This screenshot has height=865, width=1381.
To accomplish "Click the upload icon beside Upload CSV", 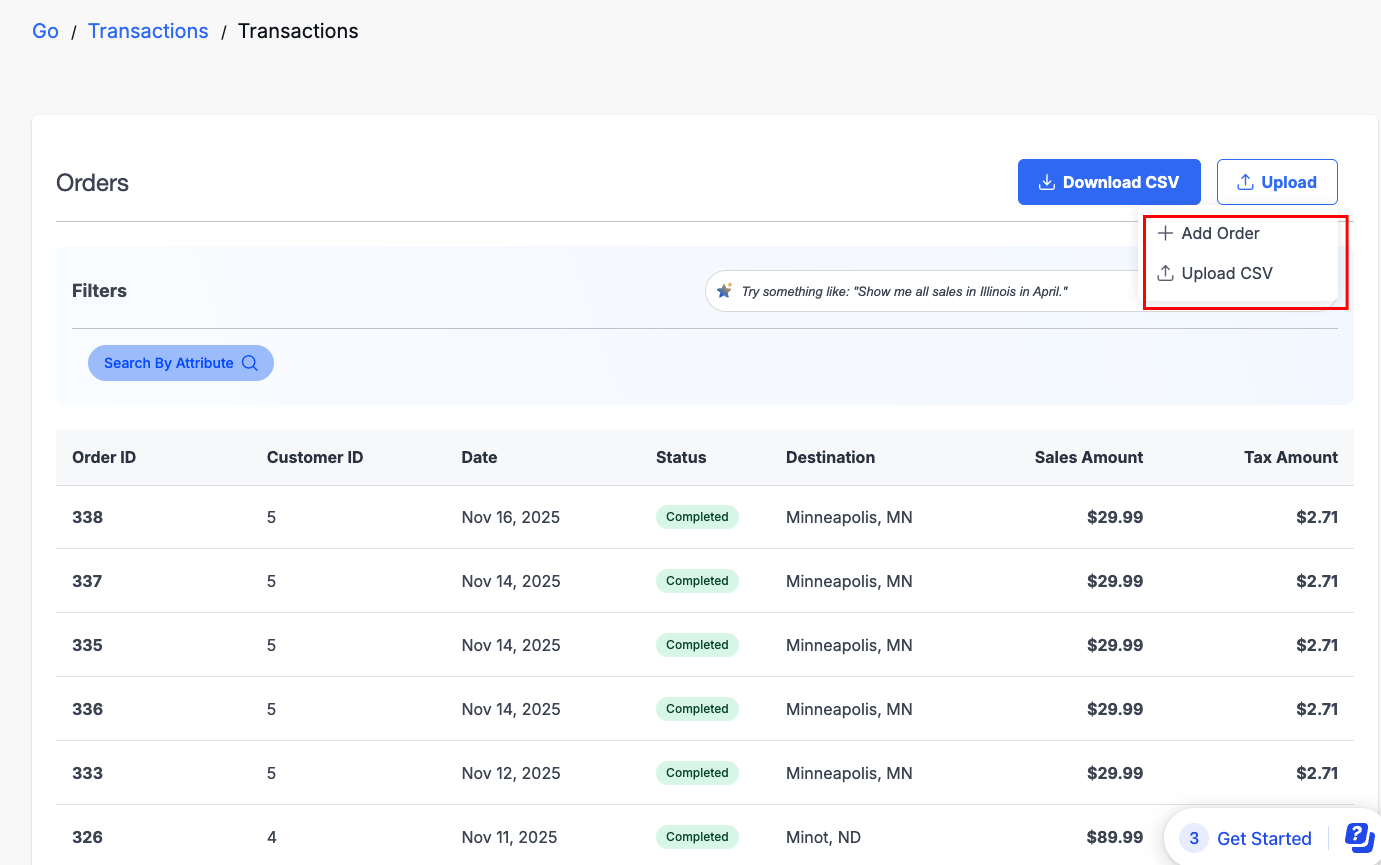I will 1165,273.
